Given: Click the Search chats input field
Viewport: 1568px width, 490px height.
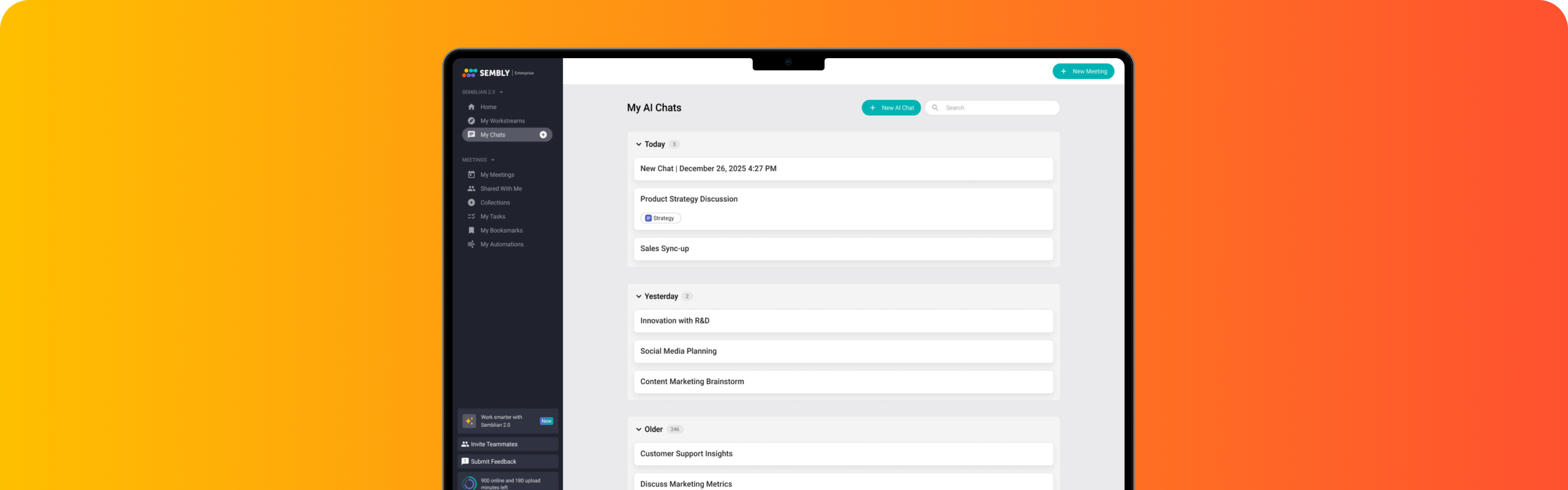Looking at the screenshot, I should click(x=998, y=108).
